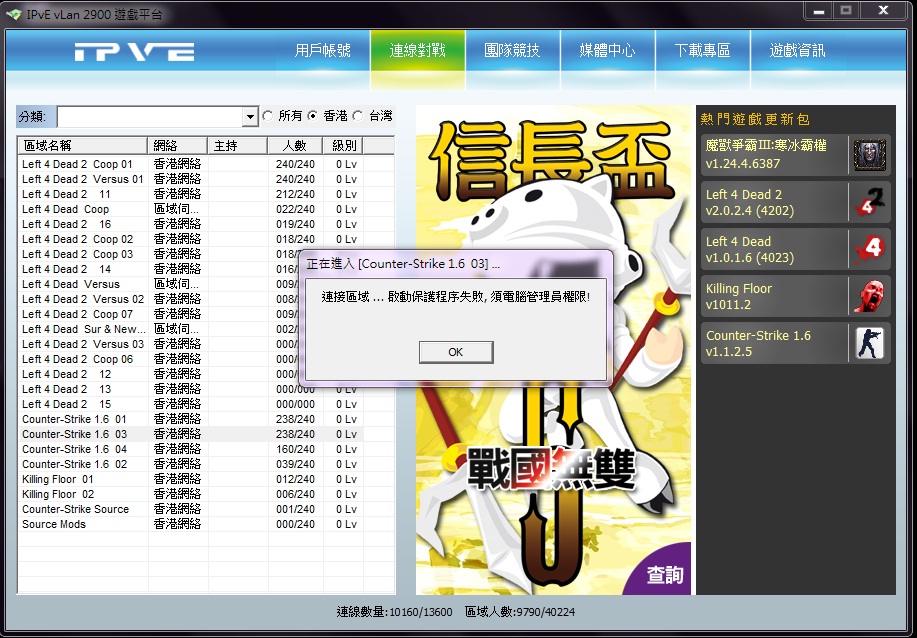Click the IPvE logo in the header
This screenshot has width=917, height=638.
135,52
